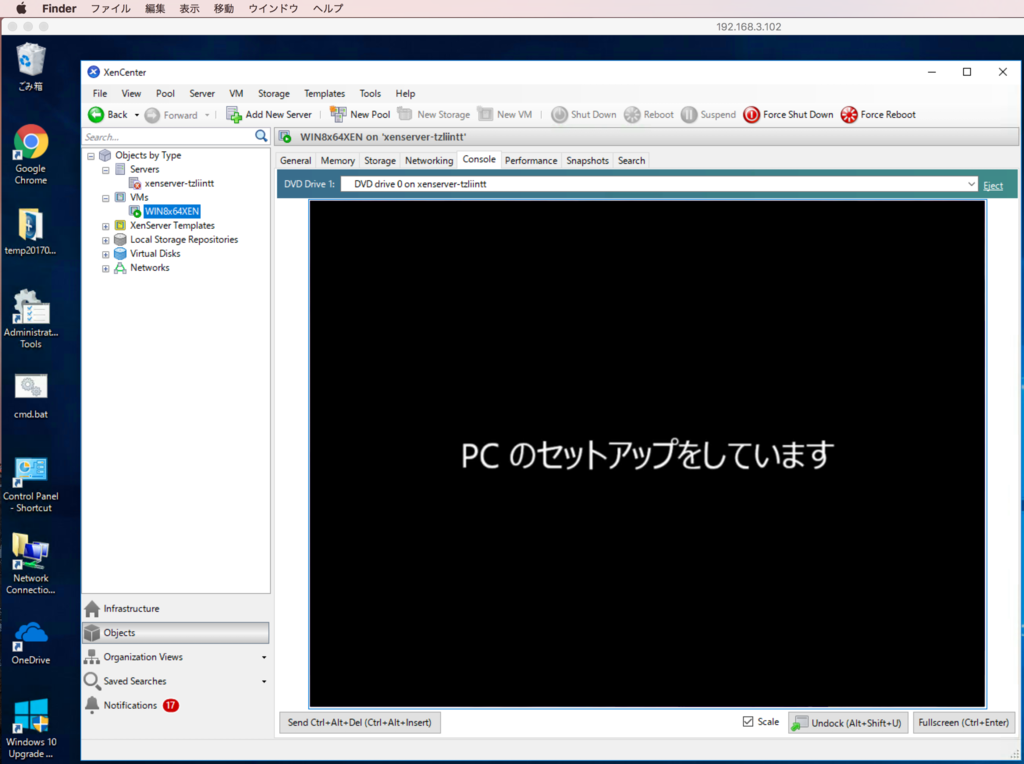Switch to the Memory tab
This screenshot has width=1024, height=764.
[338, 161]
